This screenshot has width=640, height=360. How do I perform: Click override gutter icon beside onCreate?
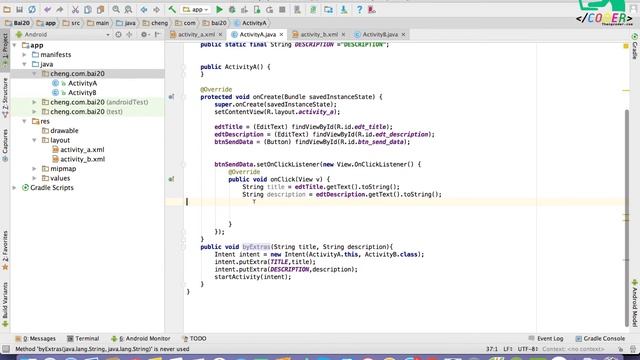tap(171, 97)
